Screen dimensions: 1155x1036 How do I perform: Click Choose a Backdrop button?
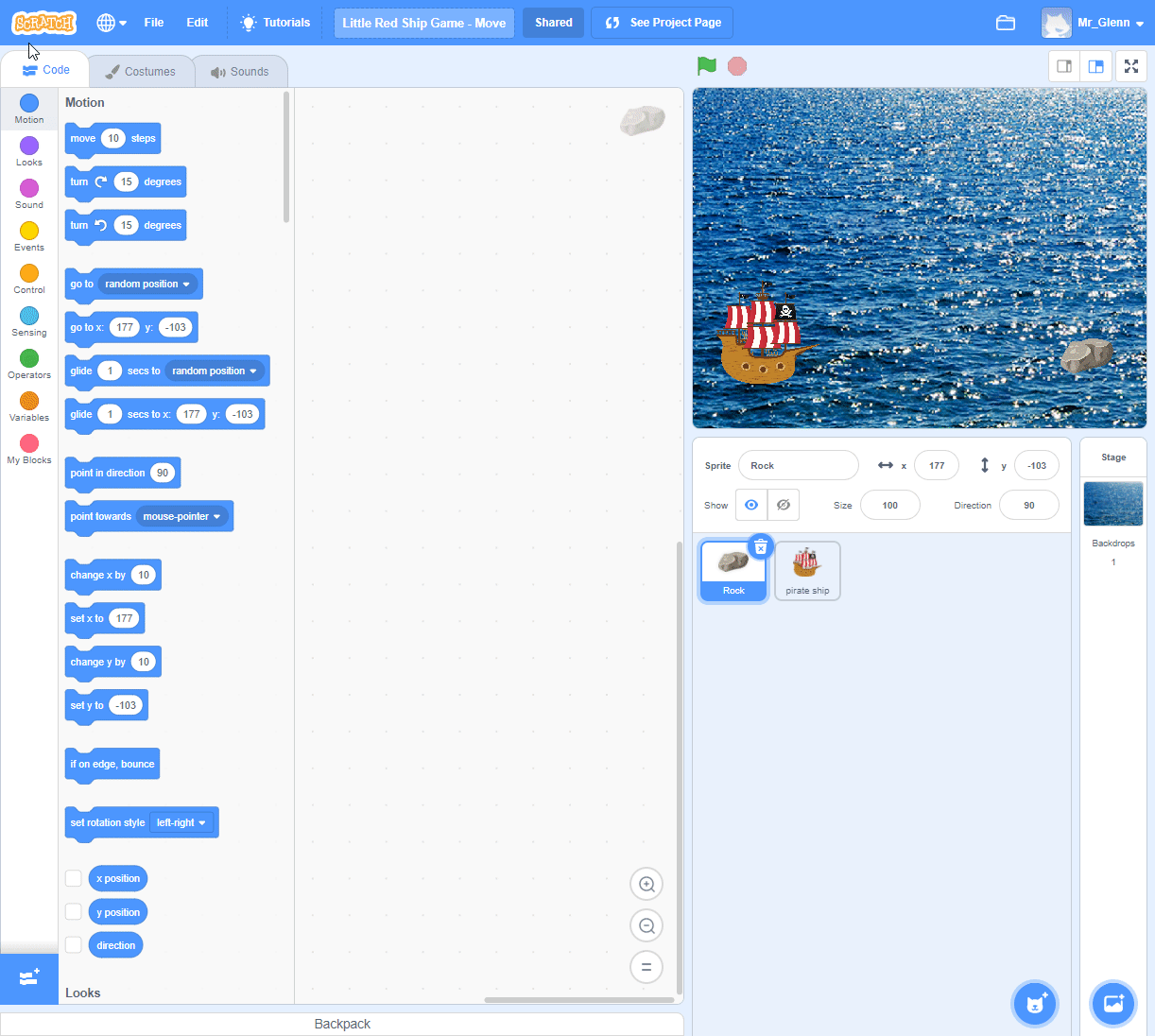[x=1113, y=1004]
